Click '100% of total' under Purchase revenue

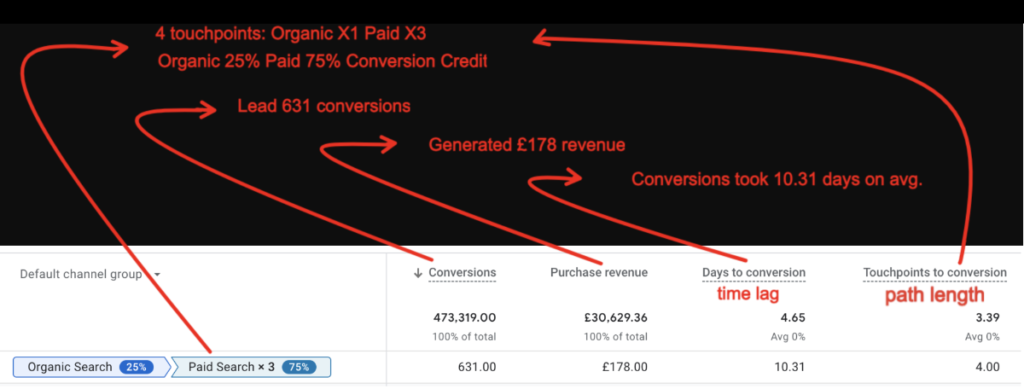pyautogui.click(x=616, y=337)
